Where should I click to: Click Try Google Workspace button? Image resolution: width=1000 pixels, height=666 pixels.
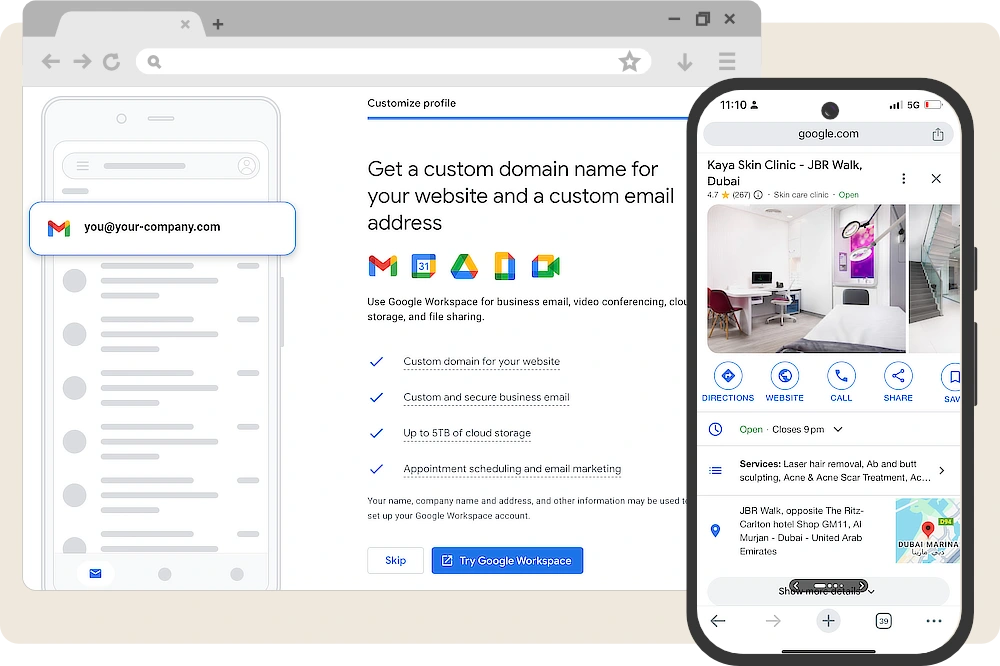(x=507, y=560)
